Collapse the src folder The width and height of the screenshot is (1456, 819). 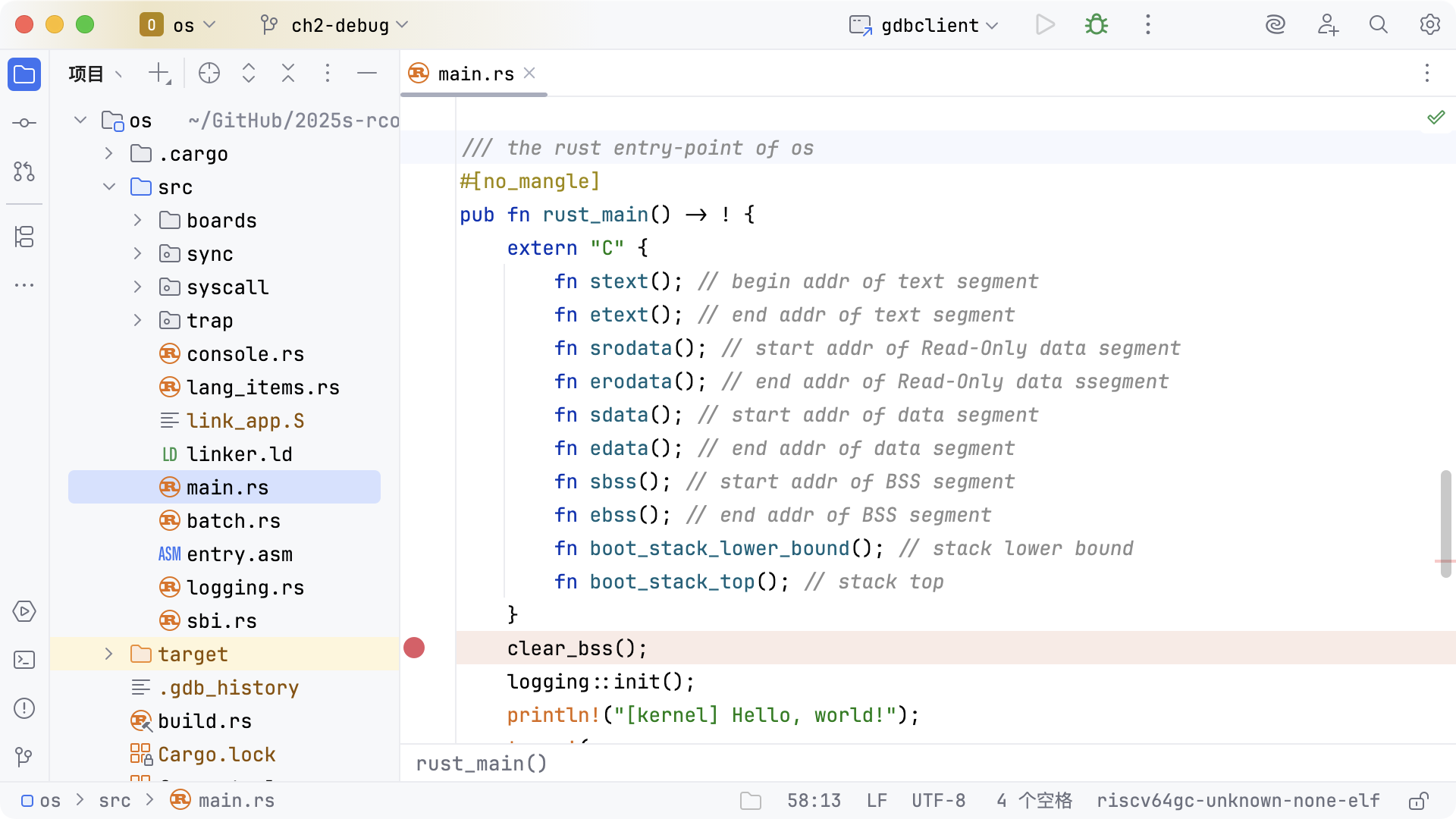click(x=108, y=187)
